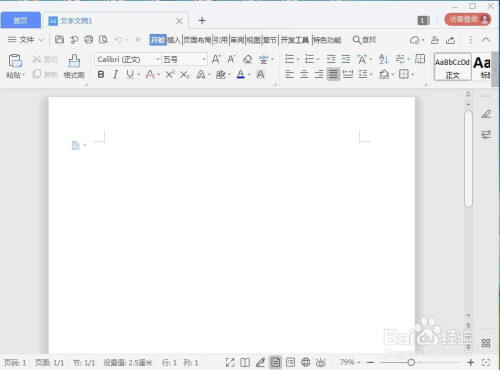
Task: Click the font color A swatch
Action: click(241, 74)
